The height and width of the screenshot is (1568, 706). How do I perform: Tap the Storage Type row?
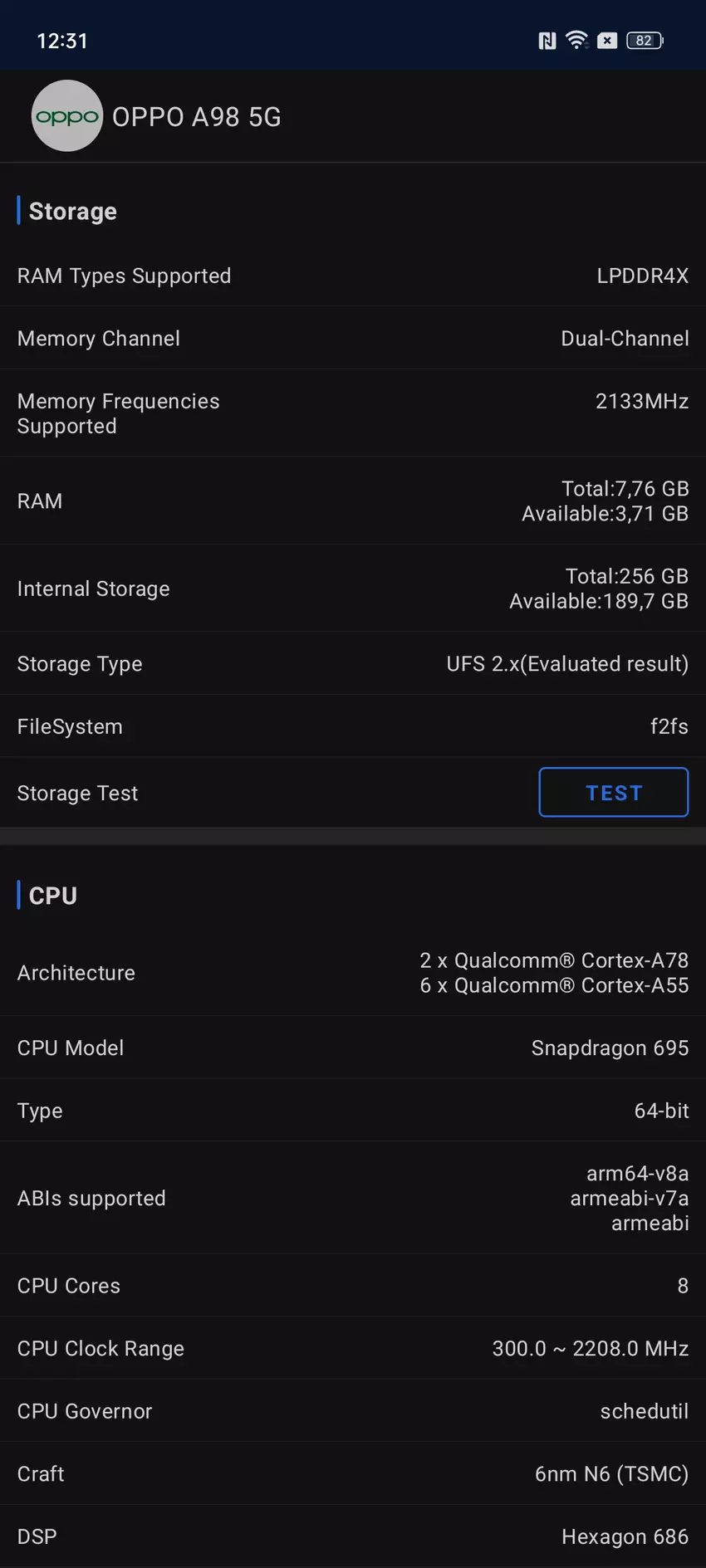[353, 664]
